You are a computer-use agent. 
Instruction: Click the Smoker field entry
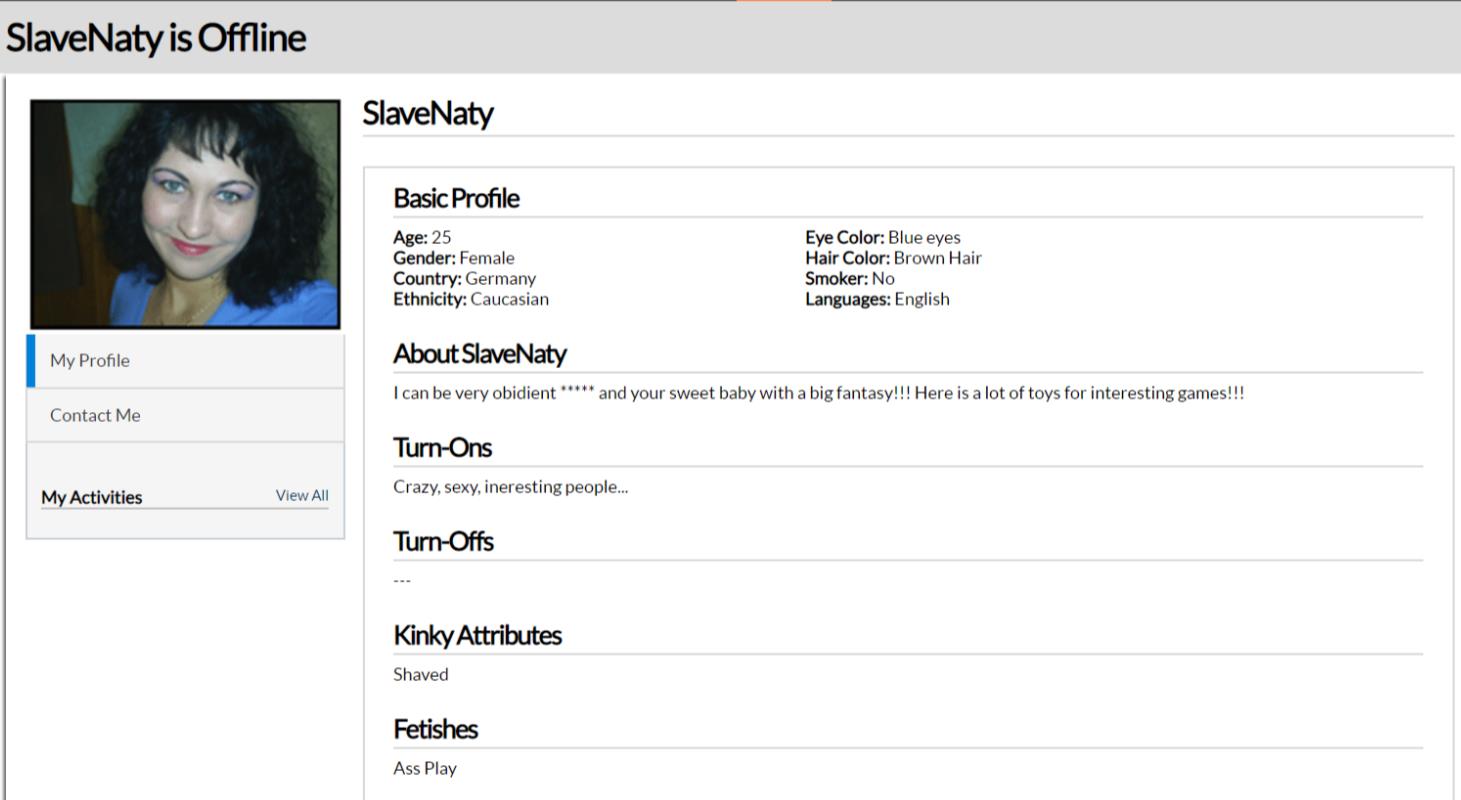click(850, 278)
